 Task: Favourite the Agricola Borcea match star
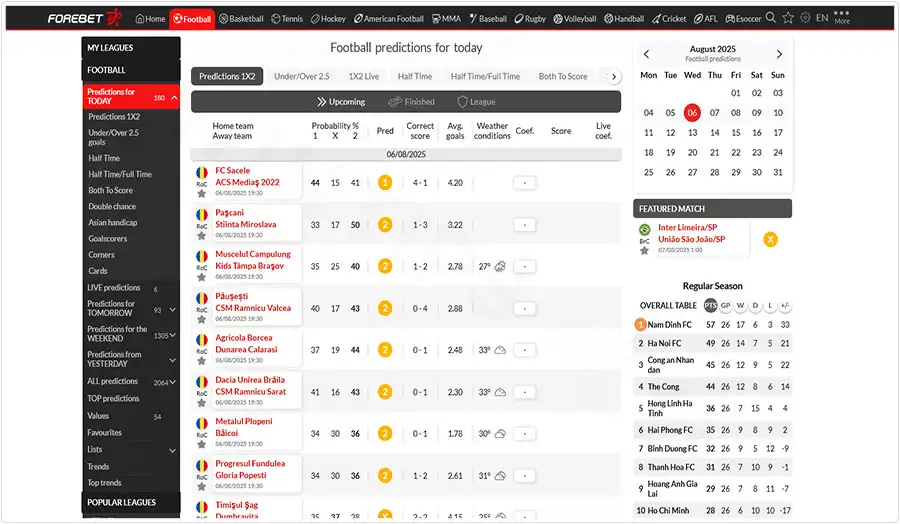point(201,361)
